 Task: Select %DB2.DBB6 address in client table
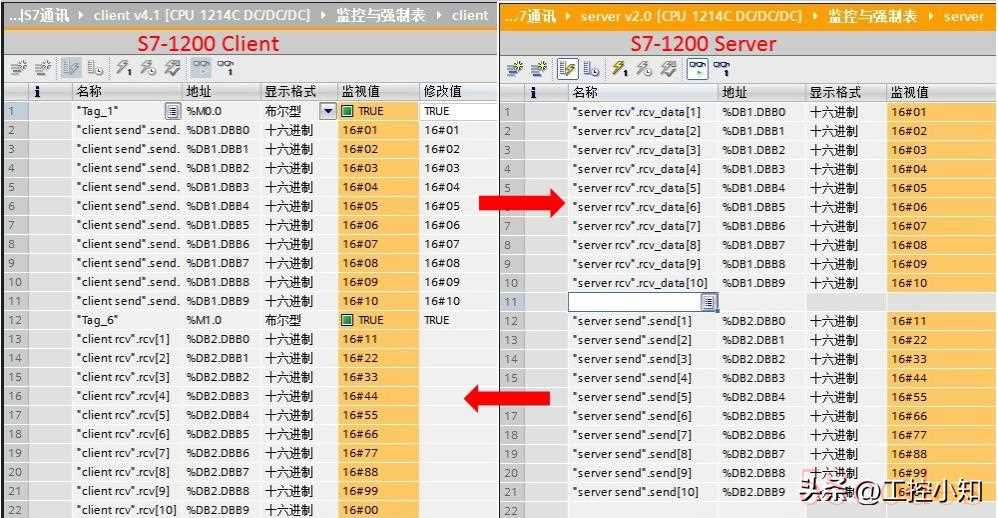point(222,453)
